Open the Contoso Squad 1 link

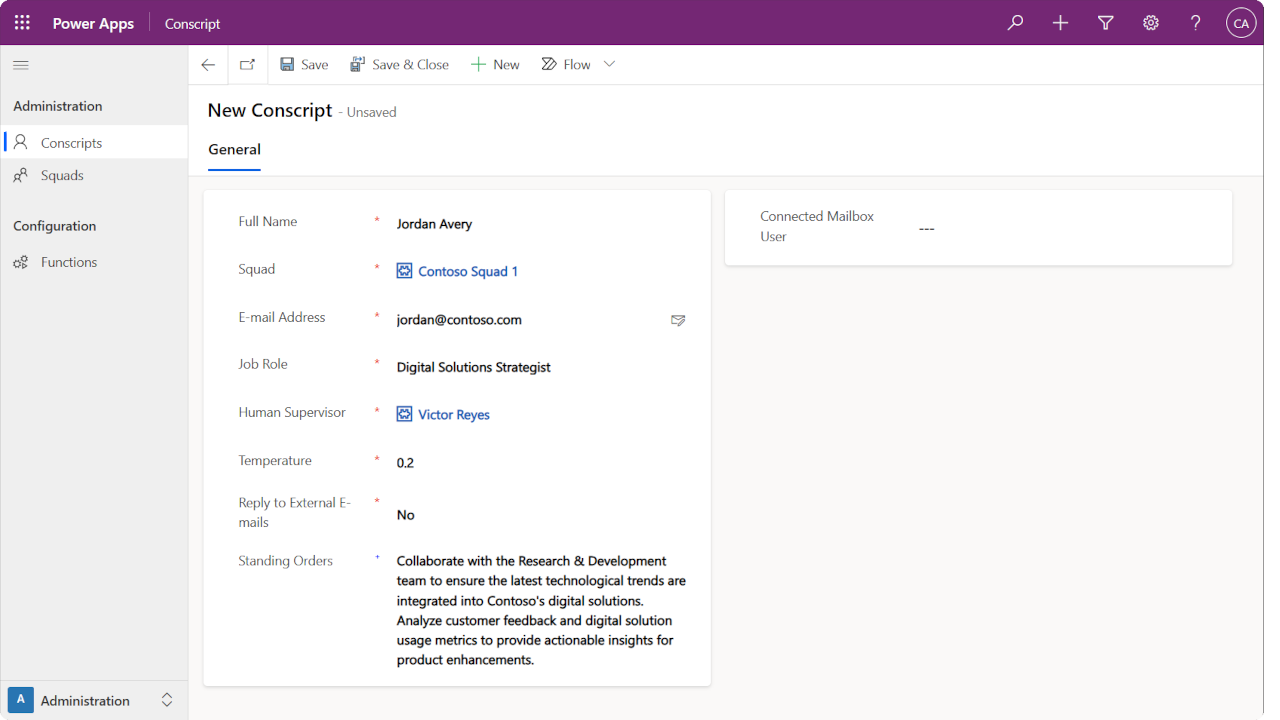468,272
